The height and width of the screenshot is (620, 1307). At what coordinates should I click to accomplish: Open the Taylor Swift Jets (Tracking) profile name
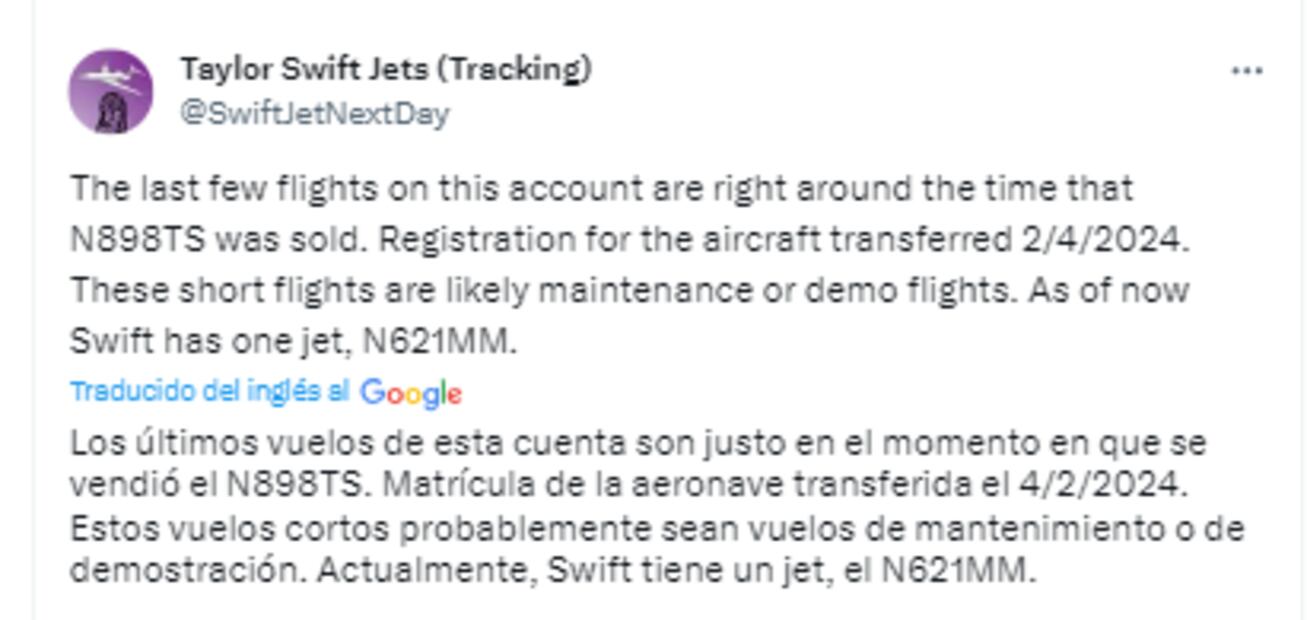pos(385,69)
